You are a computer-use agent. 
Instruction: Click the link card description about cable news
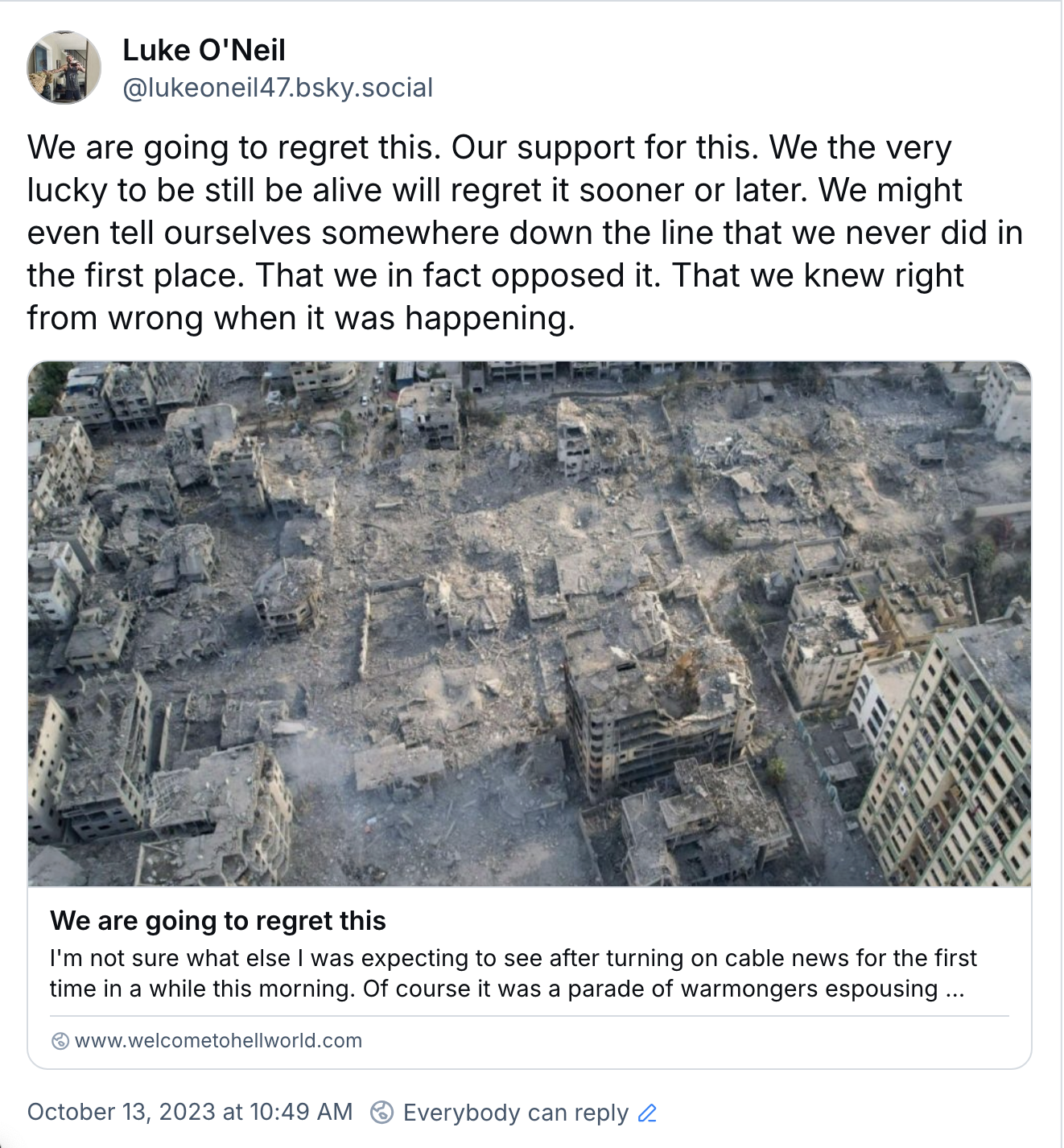(x=513, y=958)
